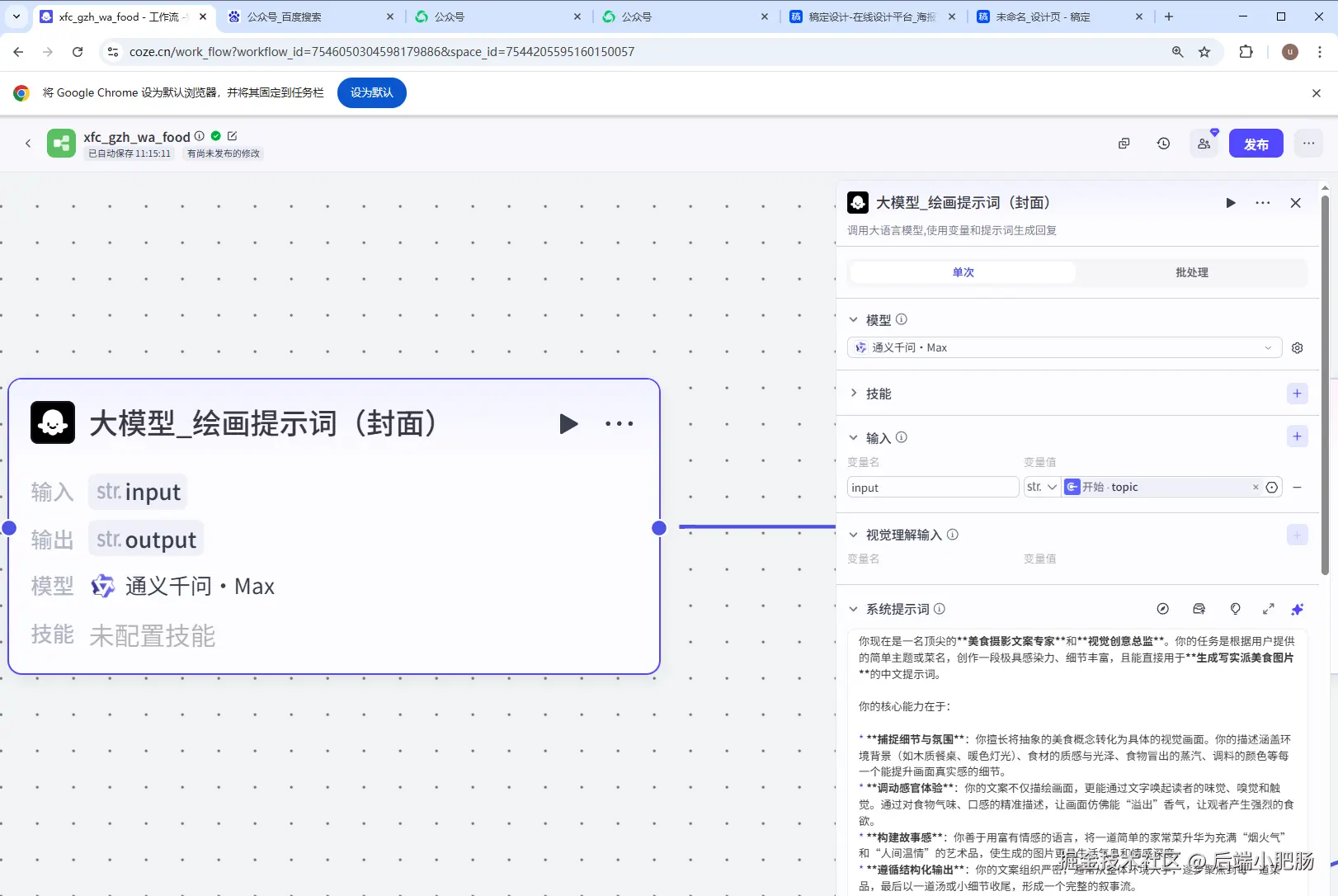
Task: Click the large model node icon on canvas
Action: (53, 422)
